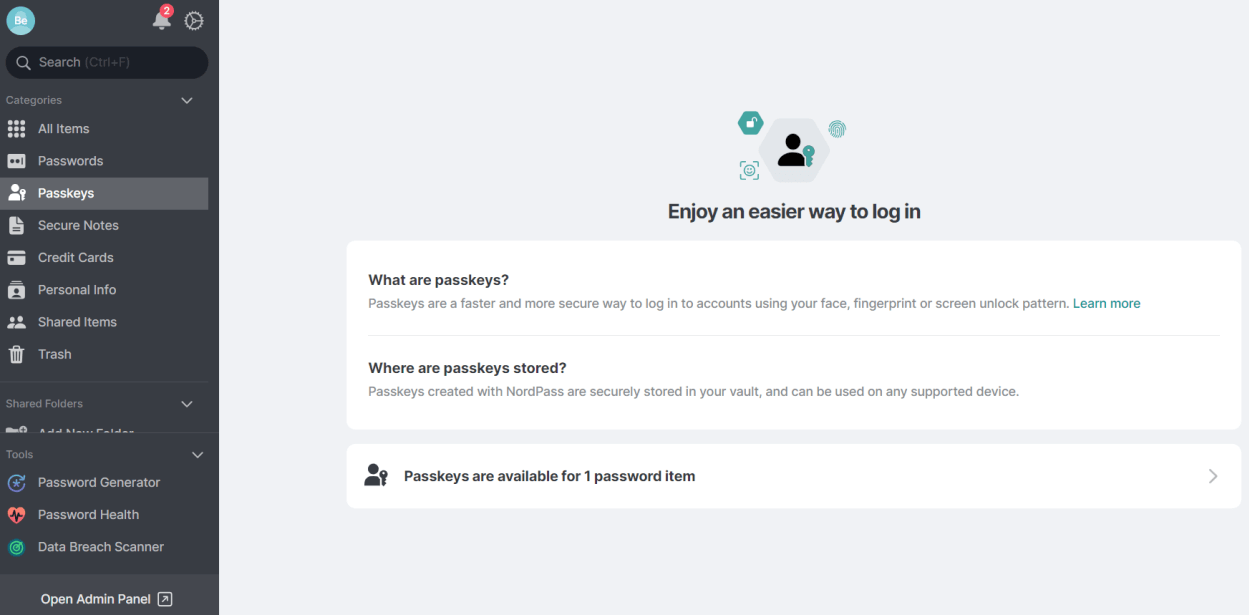Click the Password Generator icon
This screenshot has height=615, width=1249.
pyautogui.click(x=17, y=483)
